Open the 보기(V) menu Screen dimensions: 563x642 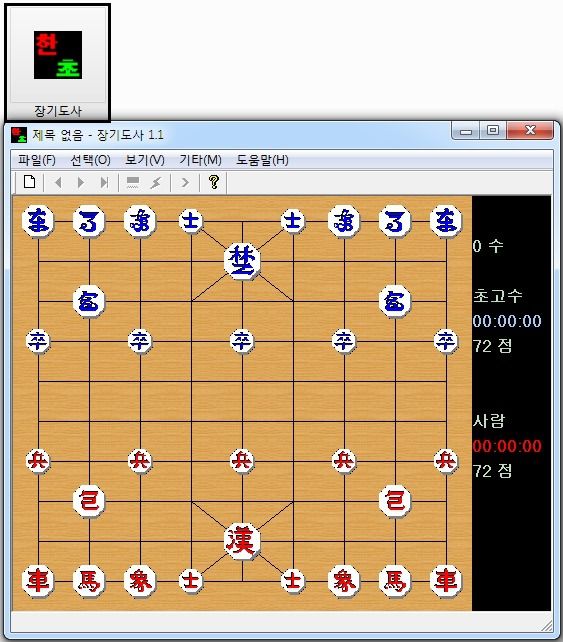pos(145,160)
